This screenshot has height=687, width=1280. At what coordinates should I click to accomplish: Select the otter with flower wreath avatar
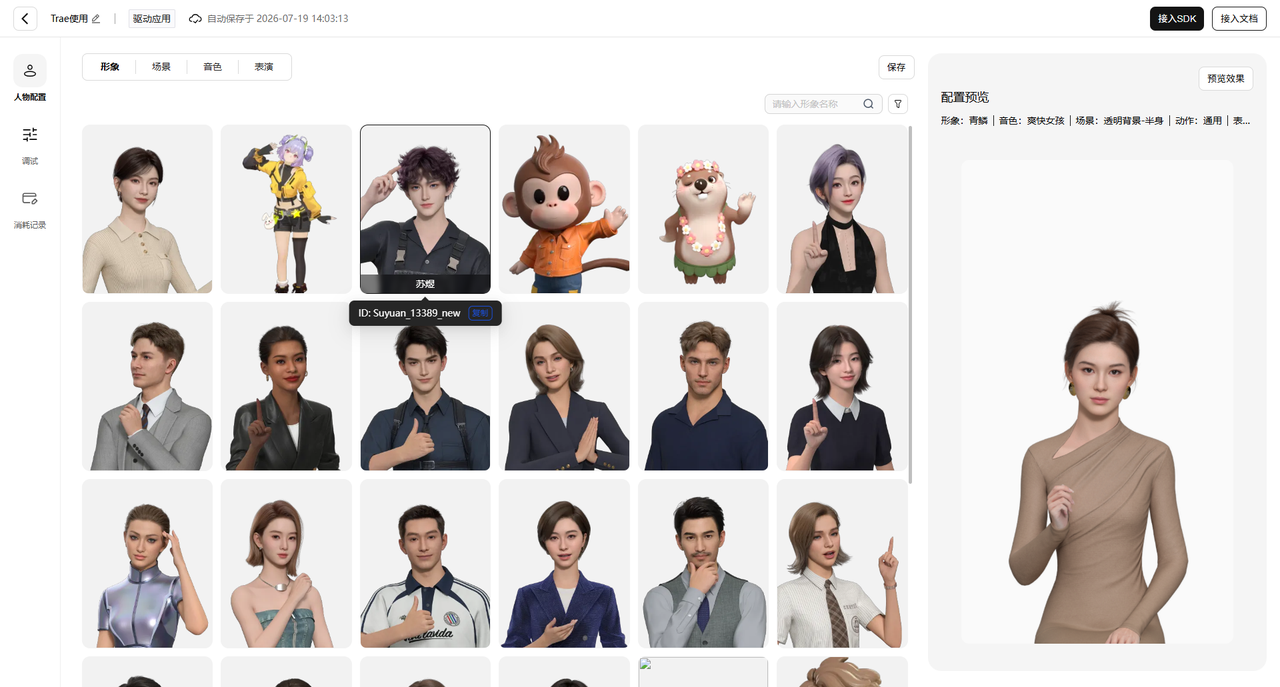point(703,209)
